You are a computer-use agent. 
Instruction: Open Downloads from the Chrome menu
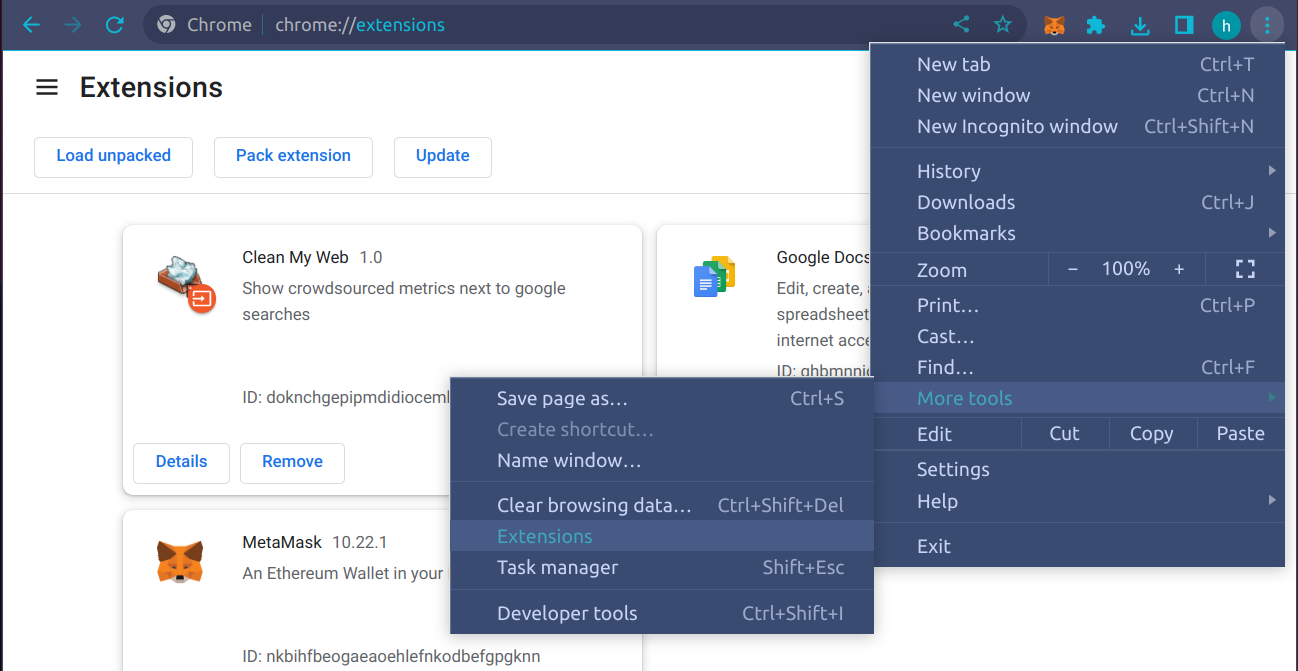click(x=1077, y=202)
